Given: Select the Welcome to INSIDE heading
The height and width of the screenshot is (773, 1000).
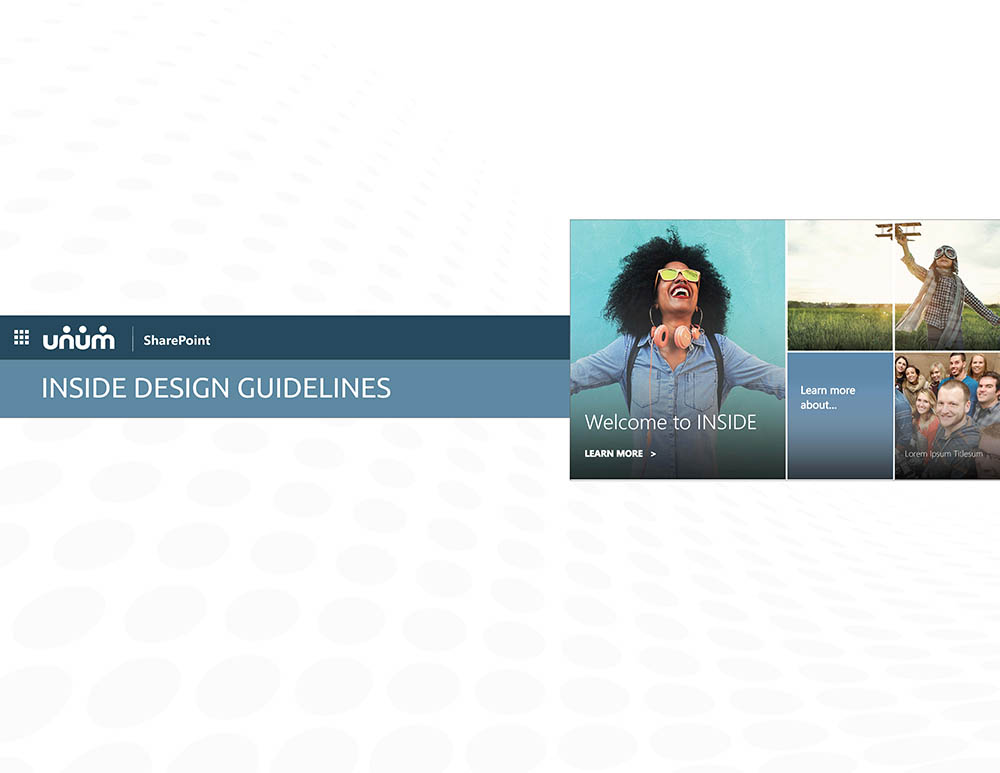Looking at the screenshot, I should pos(670,422).
